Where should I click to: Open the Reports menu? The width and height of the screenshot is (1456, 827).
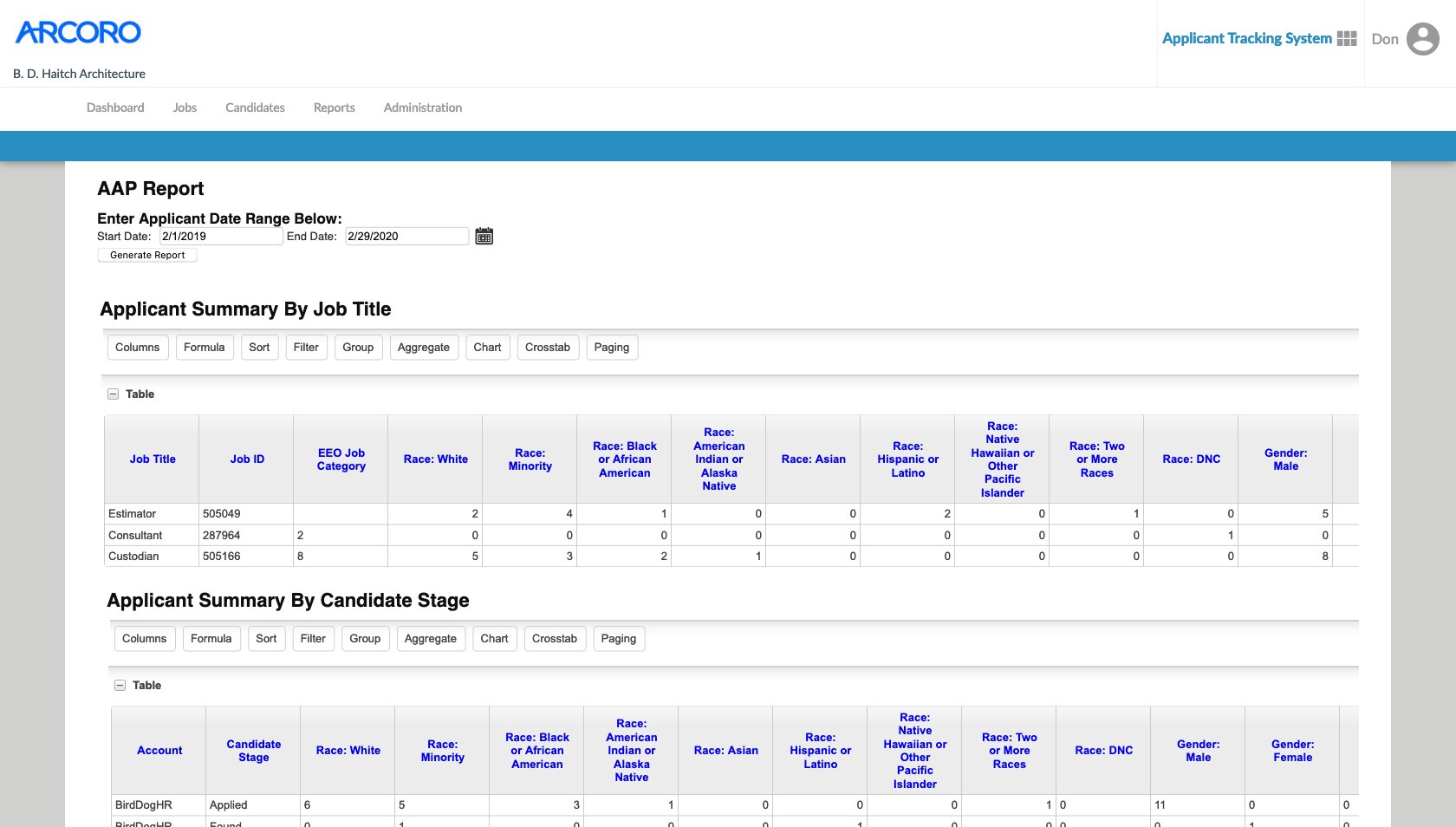click(334, 107)
